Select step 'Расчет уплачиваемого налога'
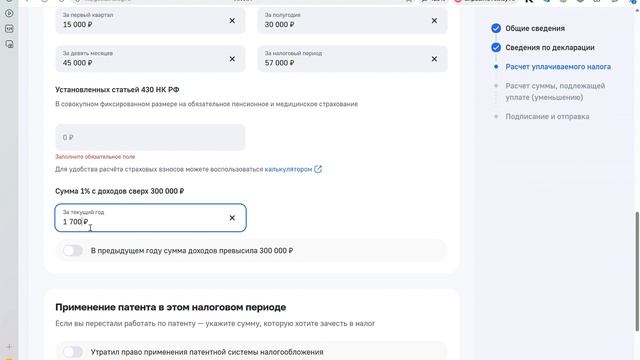The height and width of the screenshot is (360, 640). [x=558, y=67]
